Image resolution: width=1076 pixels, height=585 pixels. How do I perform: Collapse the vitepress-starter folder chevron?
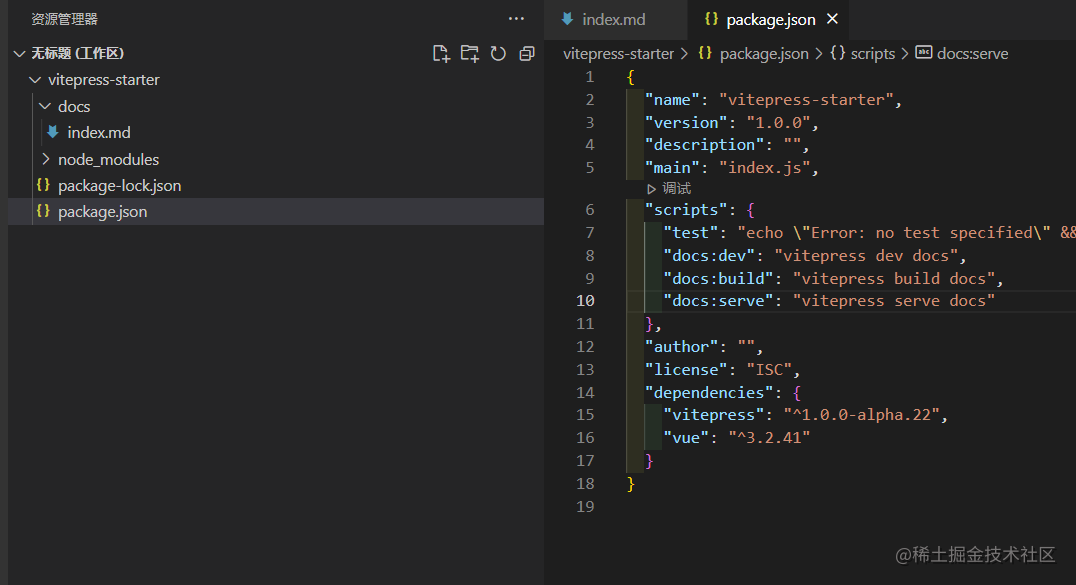[35, 80]
